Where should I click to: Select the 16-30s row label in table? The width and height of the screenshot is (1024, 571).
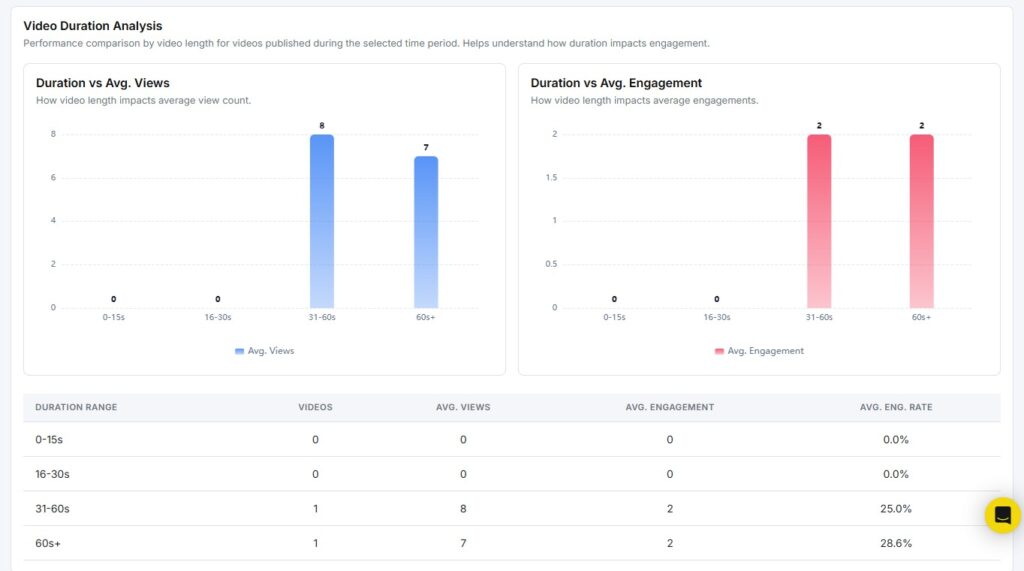click(x=52, y=474)
